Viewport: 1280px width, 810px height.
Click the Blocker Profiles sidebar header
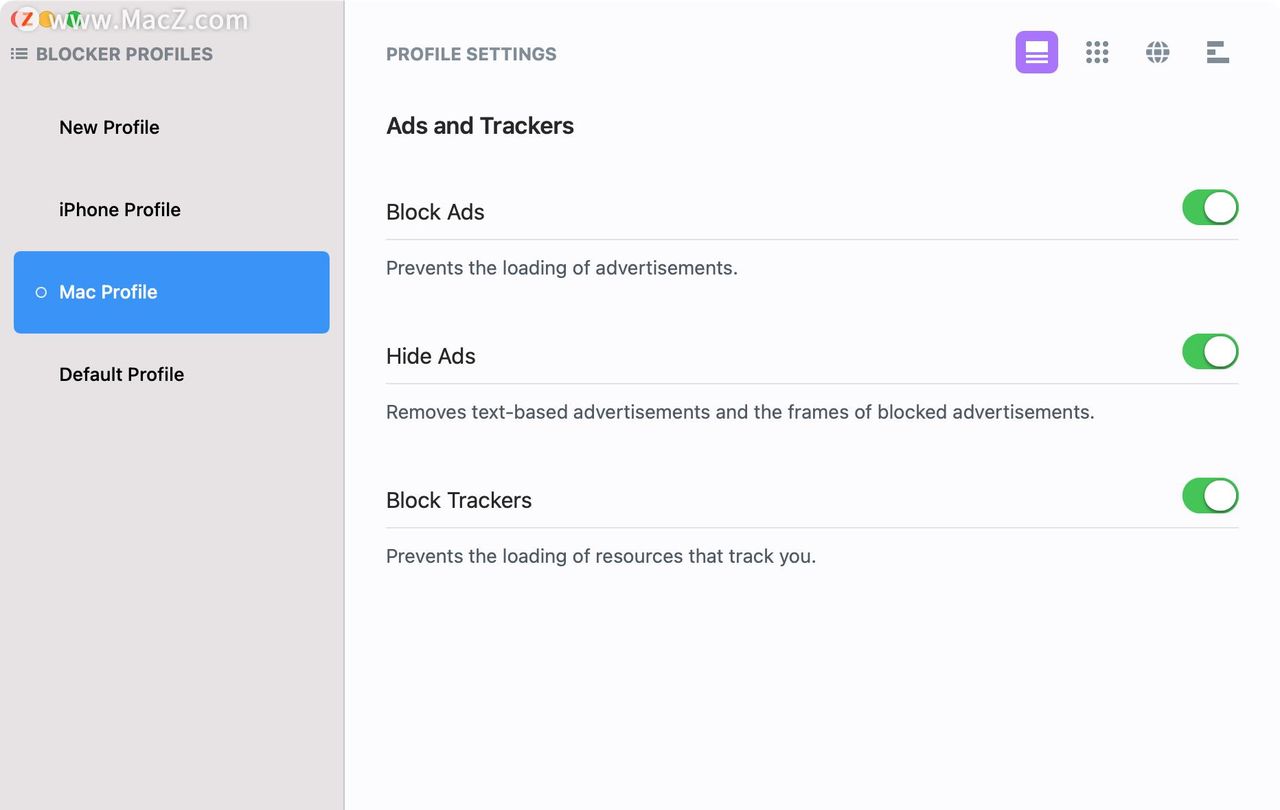point(124,54)
